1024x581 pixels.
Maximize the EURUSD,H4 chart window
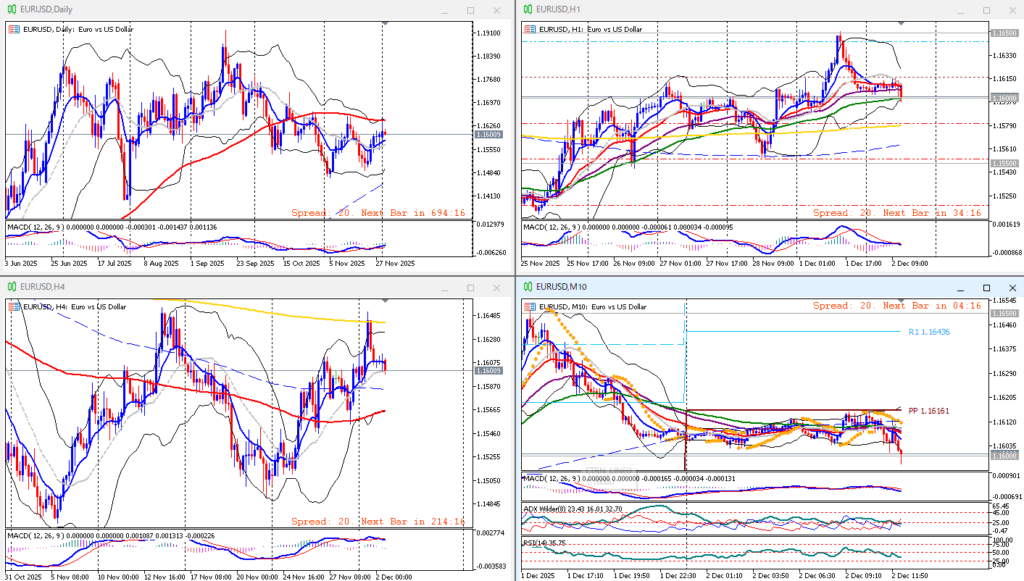[470, 287]
